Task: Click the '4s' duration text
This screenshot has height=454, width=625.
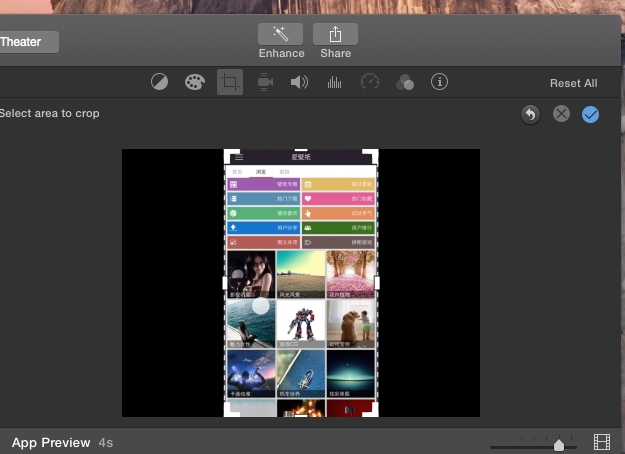Action: pyautogui.click(x=106, y=443)
